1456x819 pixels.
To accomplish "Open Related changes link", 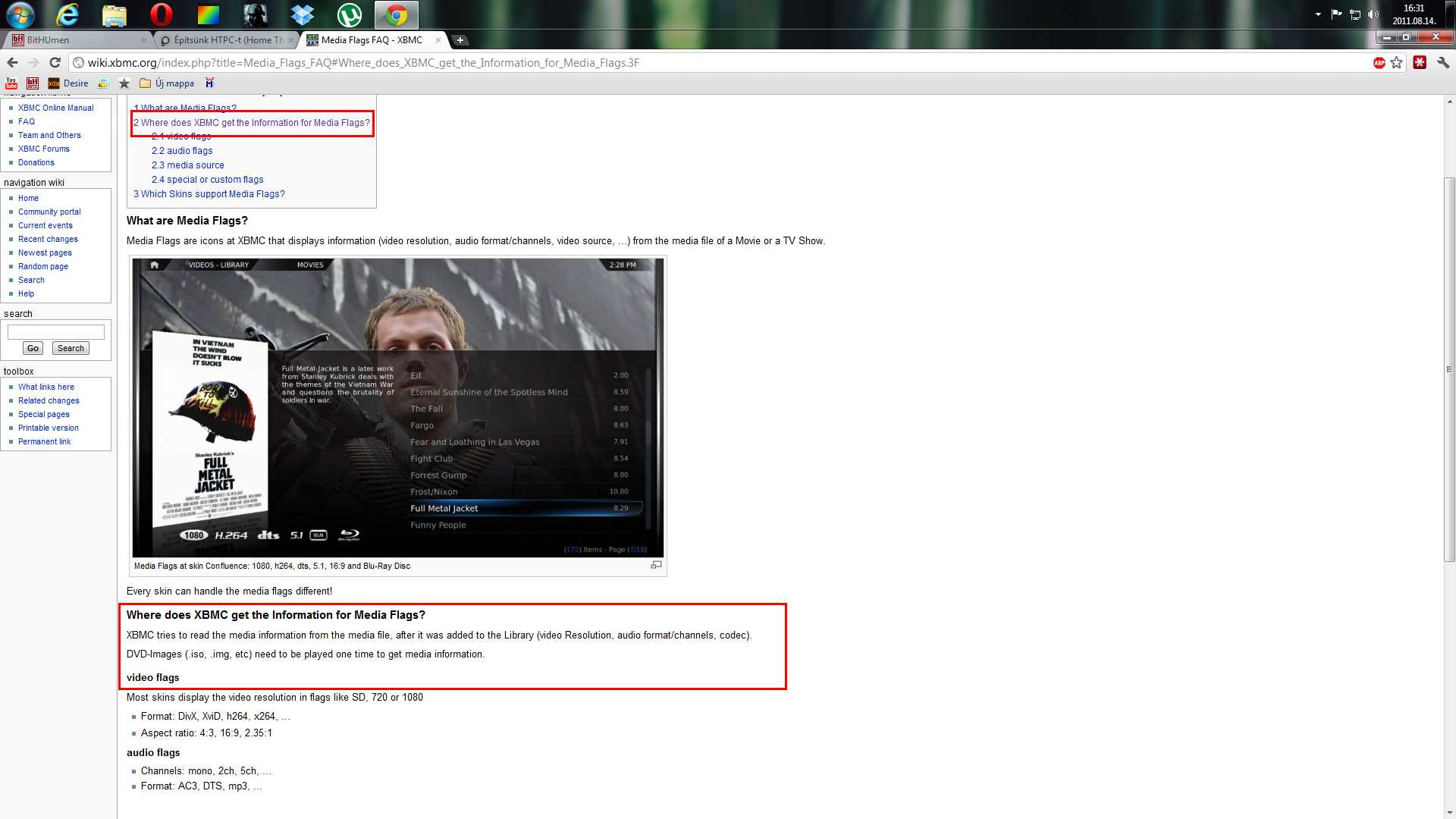I will pyautogui.click(x=49, y=400).
